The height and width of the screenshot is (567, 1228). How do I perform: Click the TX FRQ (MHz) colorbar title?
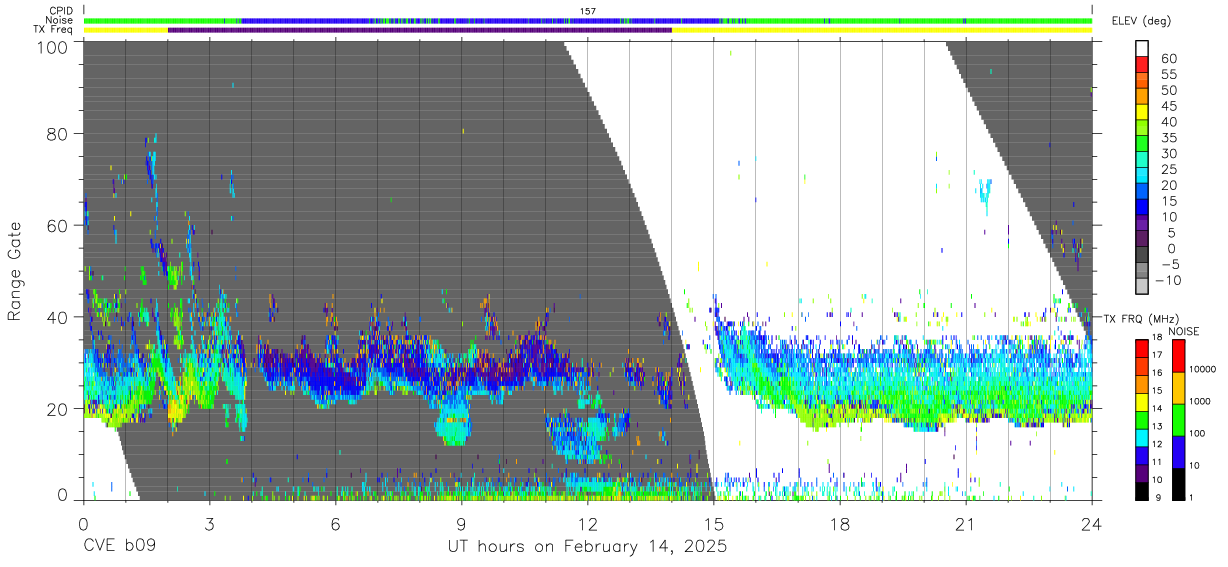(x=1141, y=319)
